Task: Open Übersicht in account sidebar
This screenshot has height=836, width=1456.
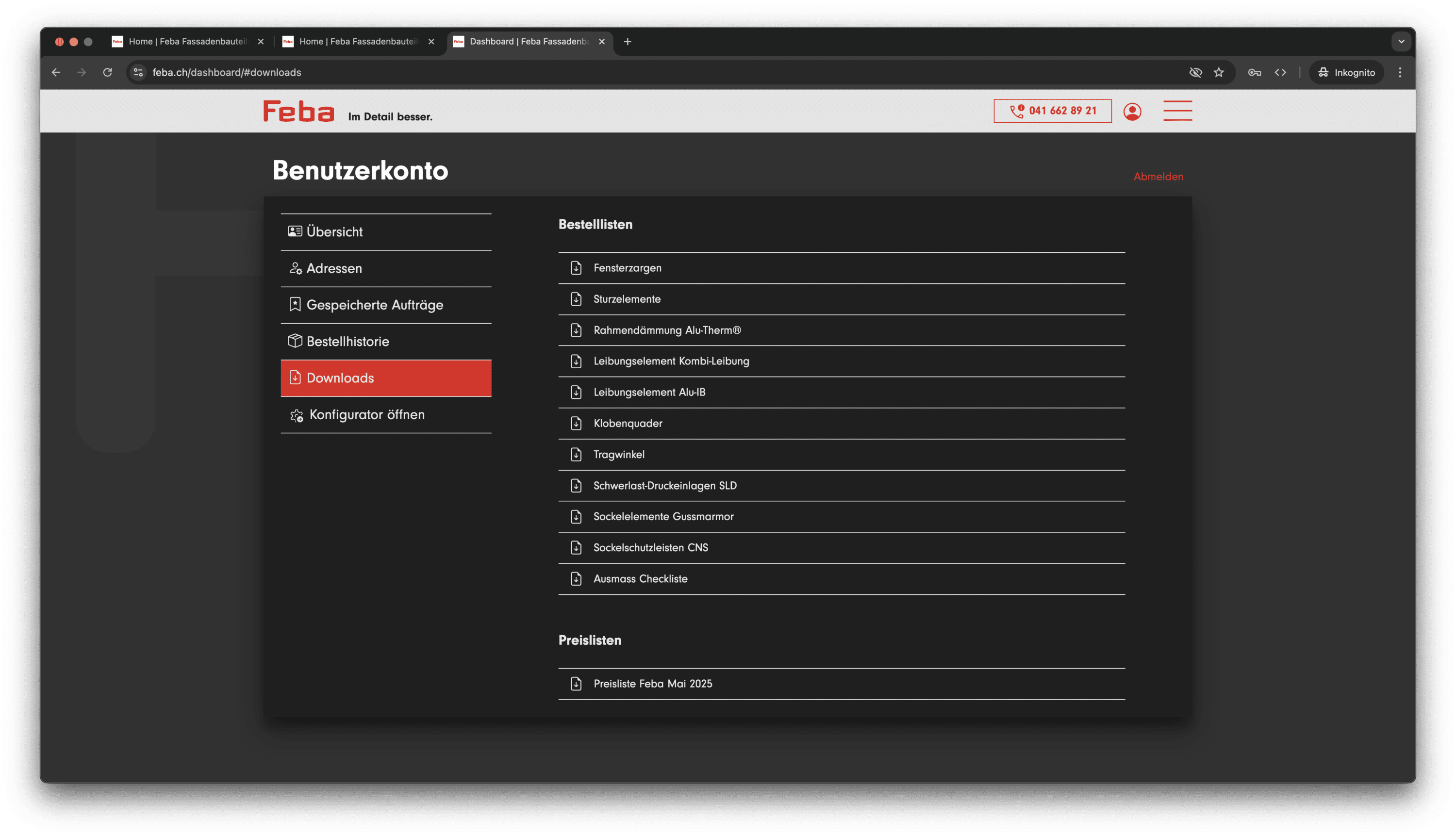Action: [x=386, y=232]
